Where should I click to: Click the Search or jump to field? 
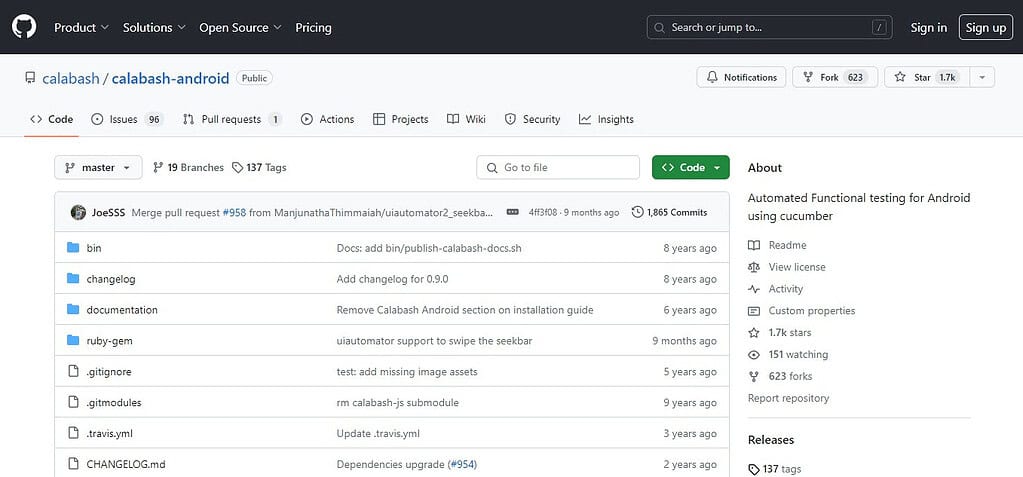tap(769, 27)
